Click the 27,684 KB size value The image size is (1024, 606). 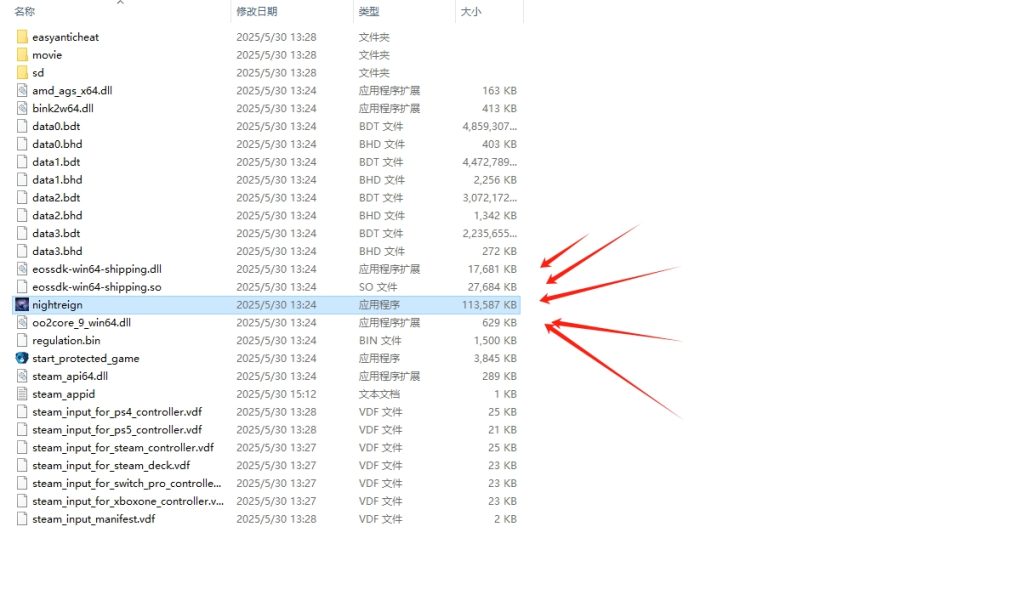point(492,287)
